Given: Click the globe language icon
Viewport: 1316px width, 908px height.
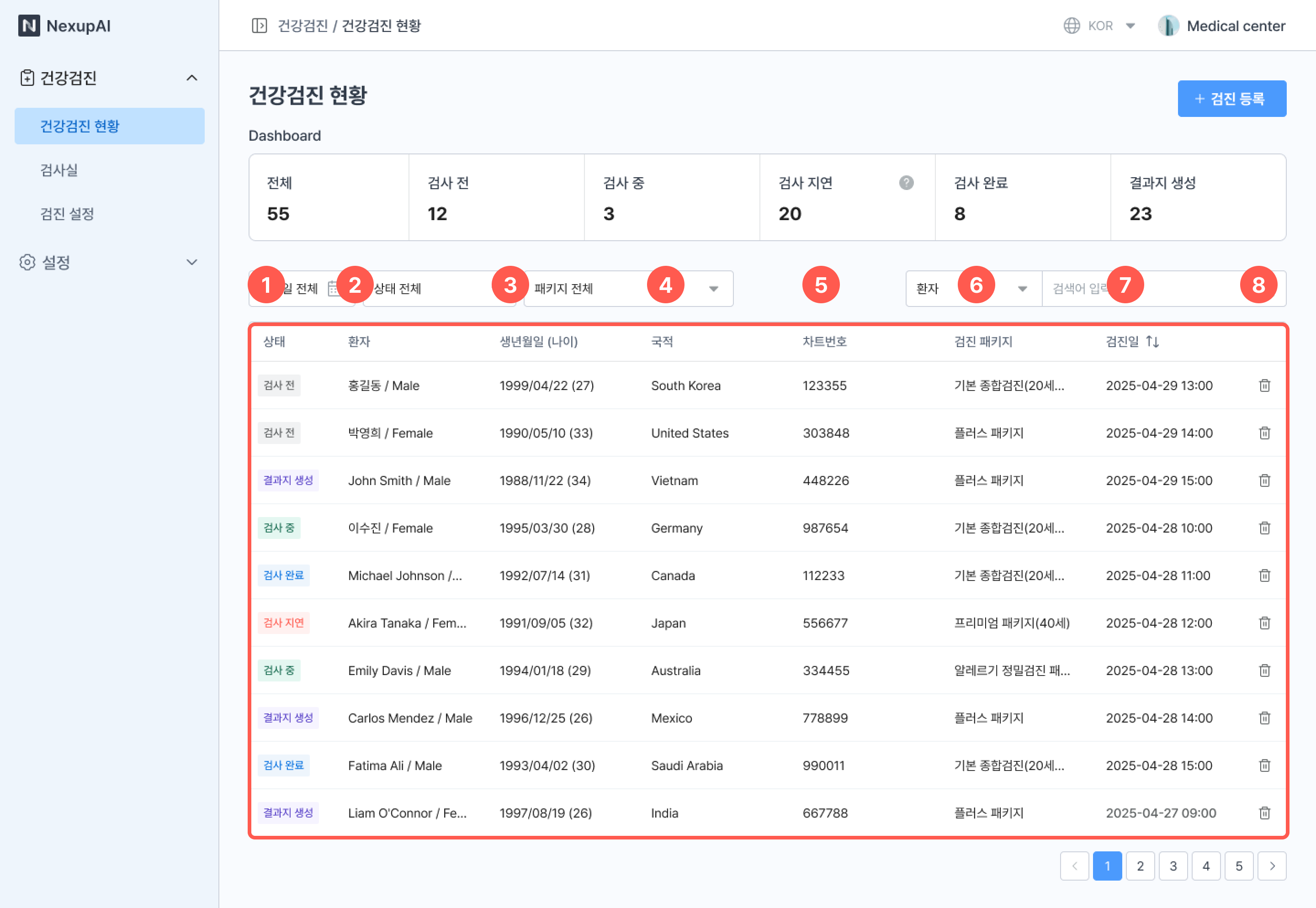Looking at the screenshot, I should 1071,26.
